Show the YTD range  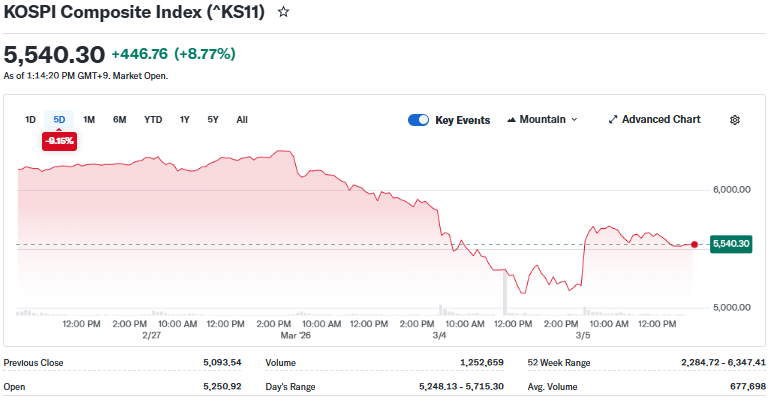coord(153,120)
